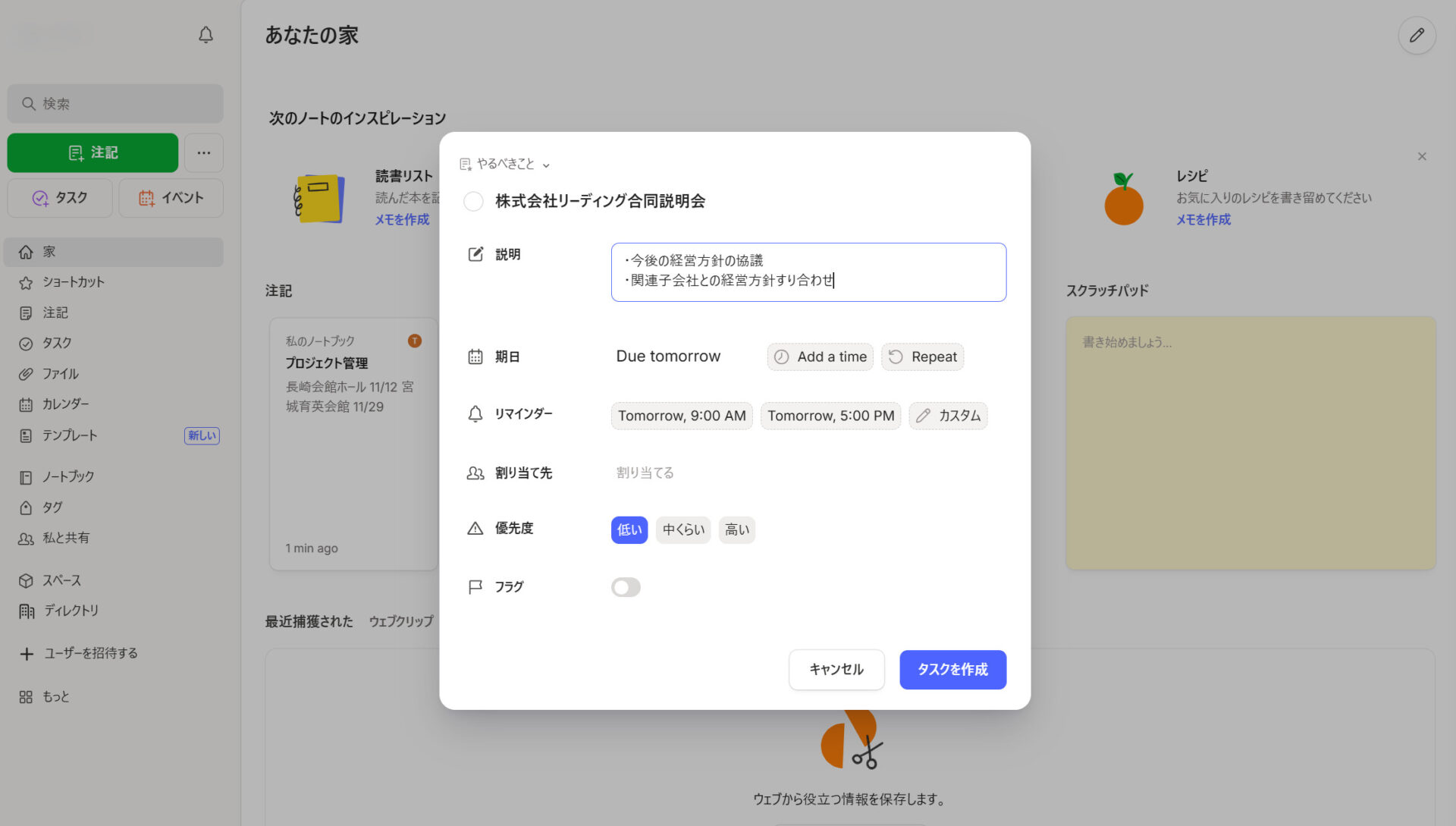
Task: Click the タスクを作成 button
Action: click(952, 670)
